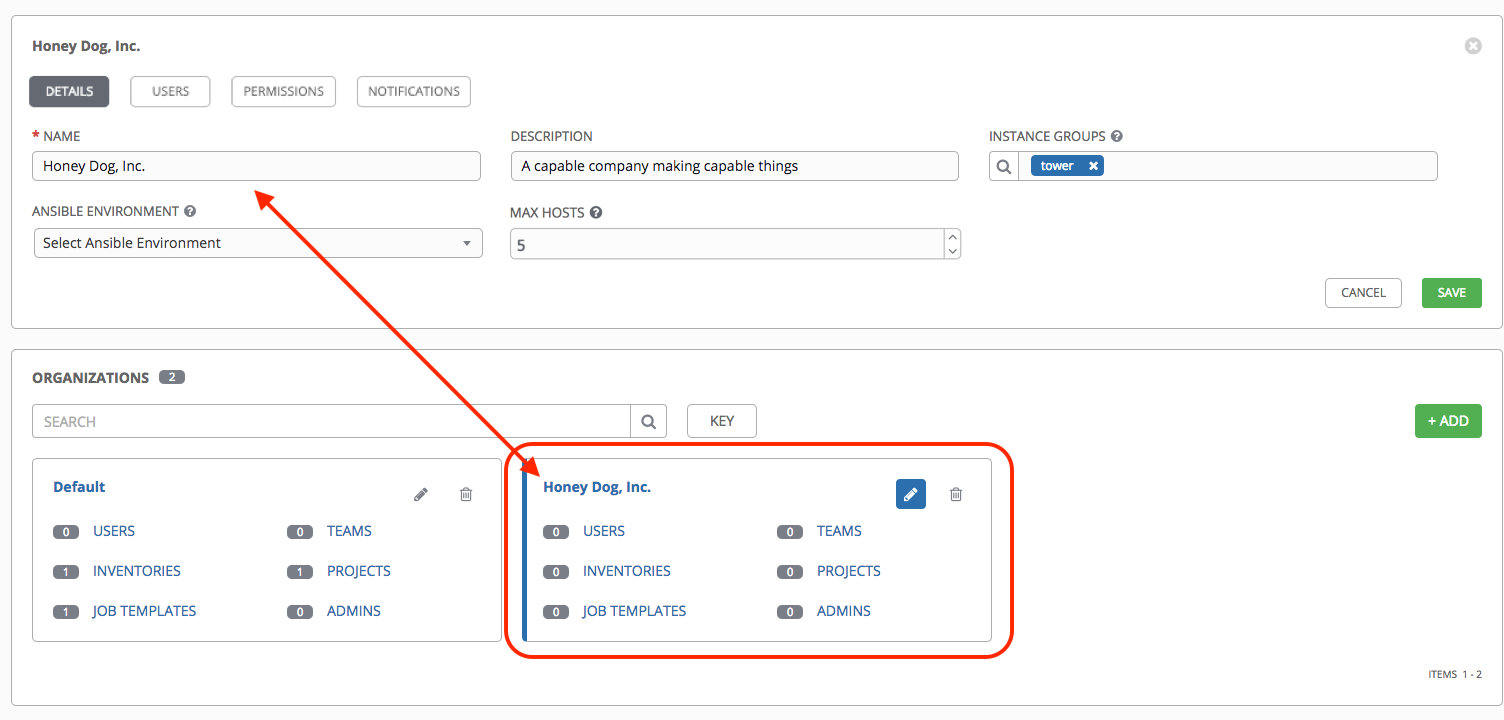Save the organization details
This screenshot has width=1504, height=720.
(1451, 293)
